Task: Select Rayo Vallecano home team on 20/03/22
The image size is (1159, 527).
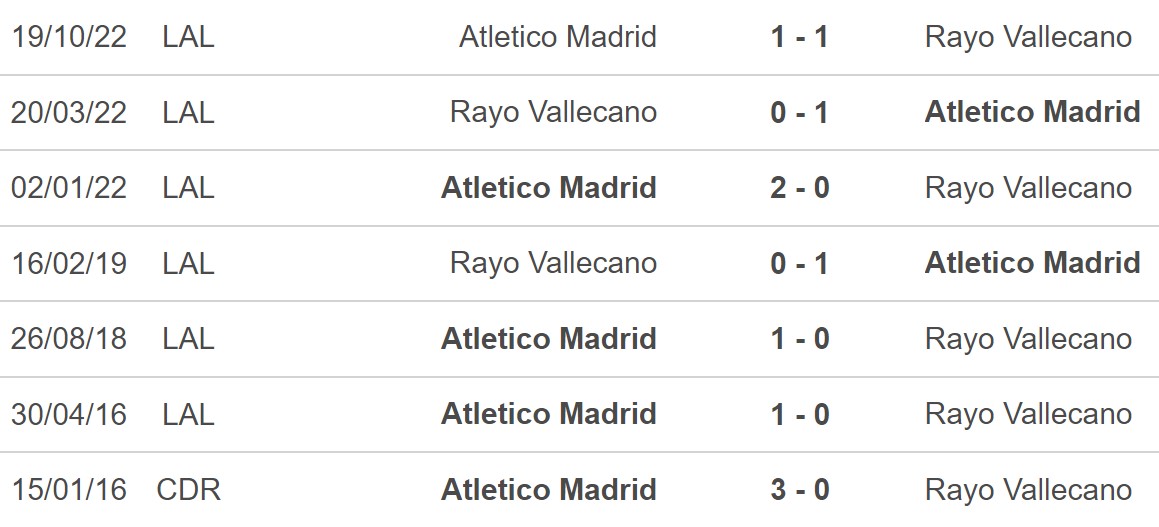Action: click(554, 112)
